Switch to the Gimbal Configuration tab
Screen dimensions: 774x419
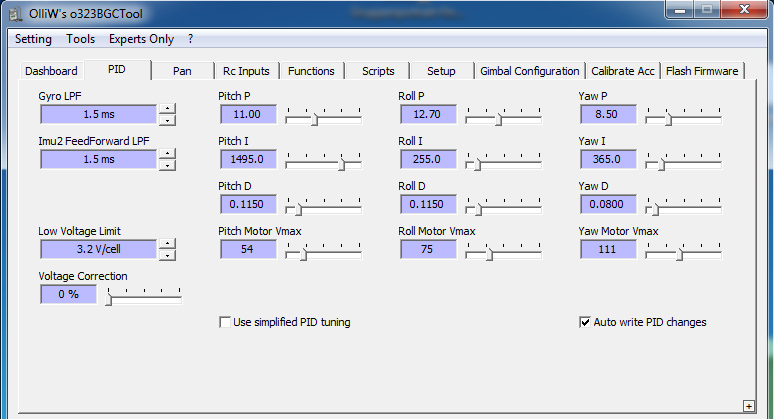point(530,71)
